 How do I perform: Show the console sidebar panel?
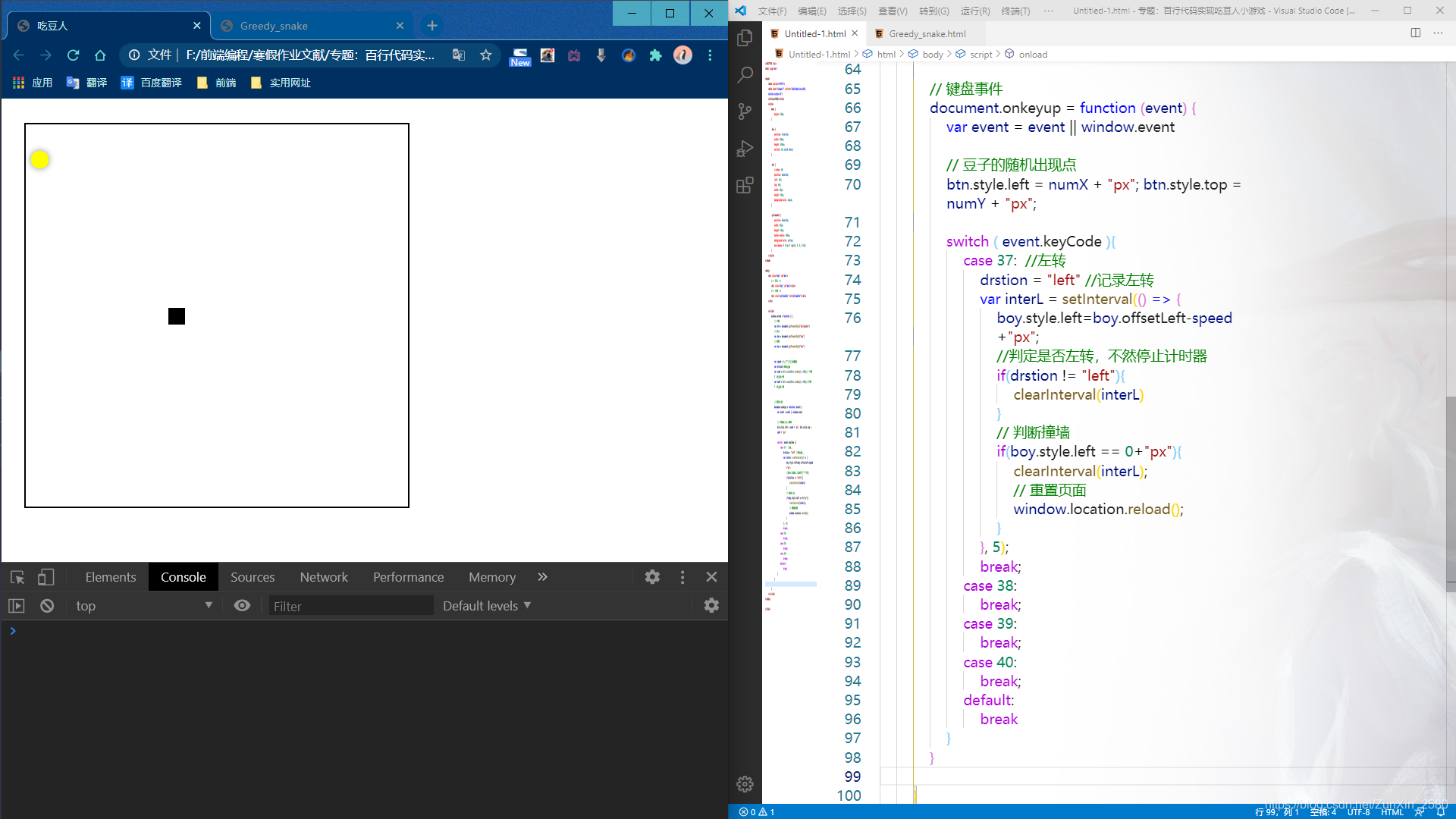[x=17, y=606]
